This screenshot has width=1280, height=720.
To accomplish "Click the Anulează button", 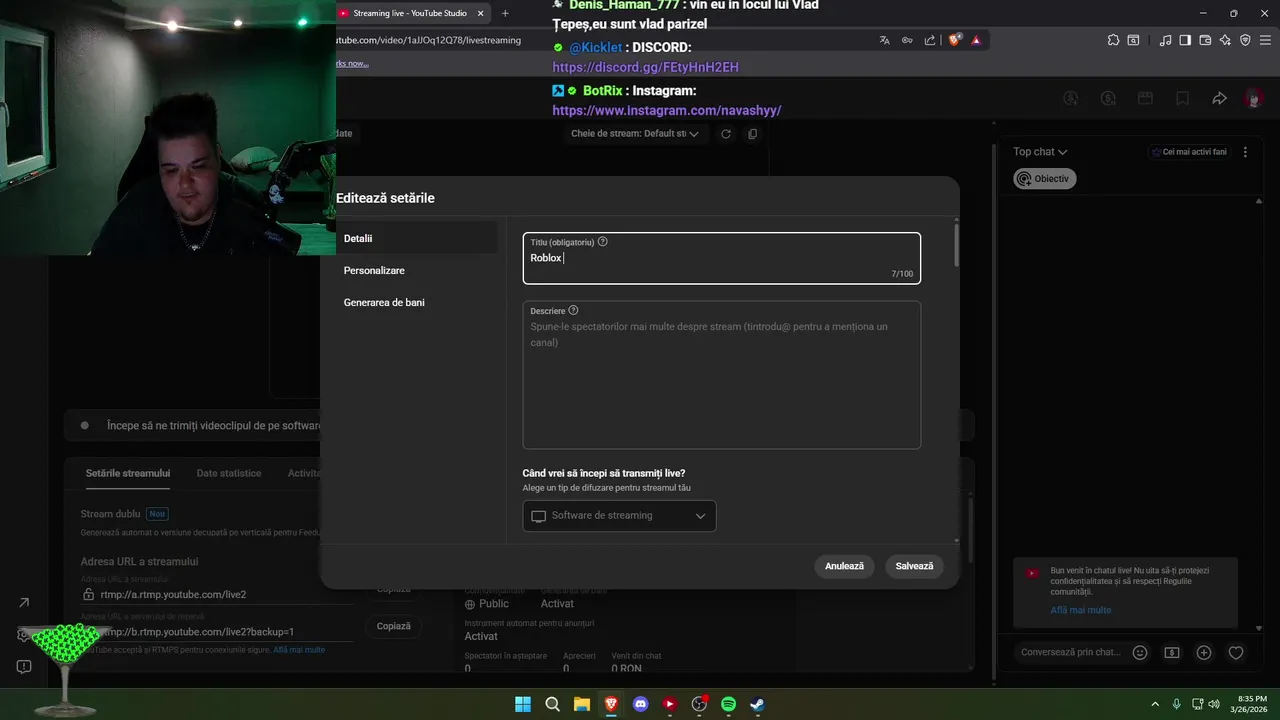I will 844,566.
